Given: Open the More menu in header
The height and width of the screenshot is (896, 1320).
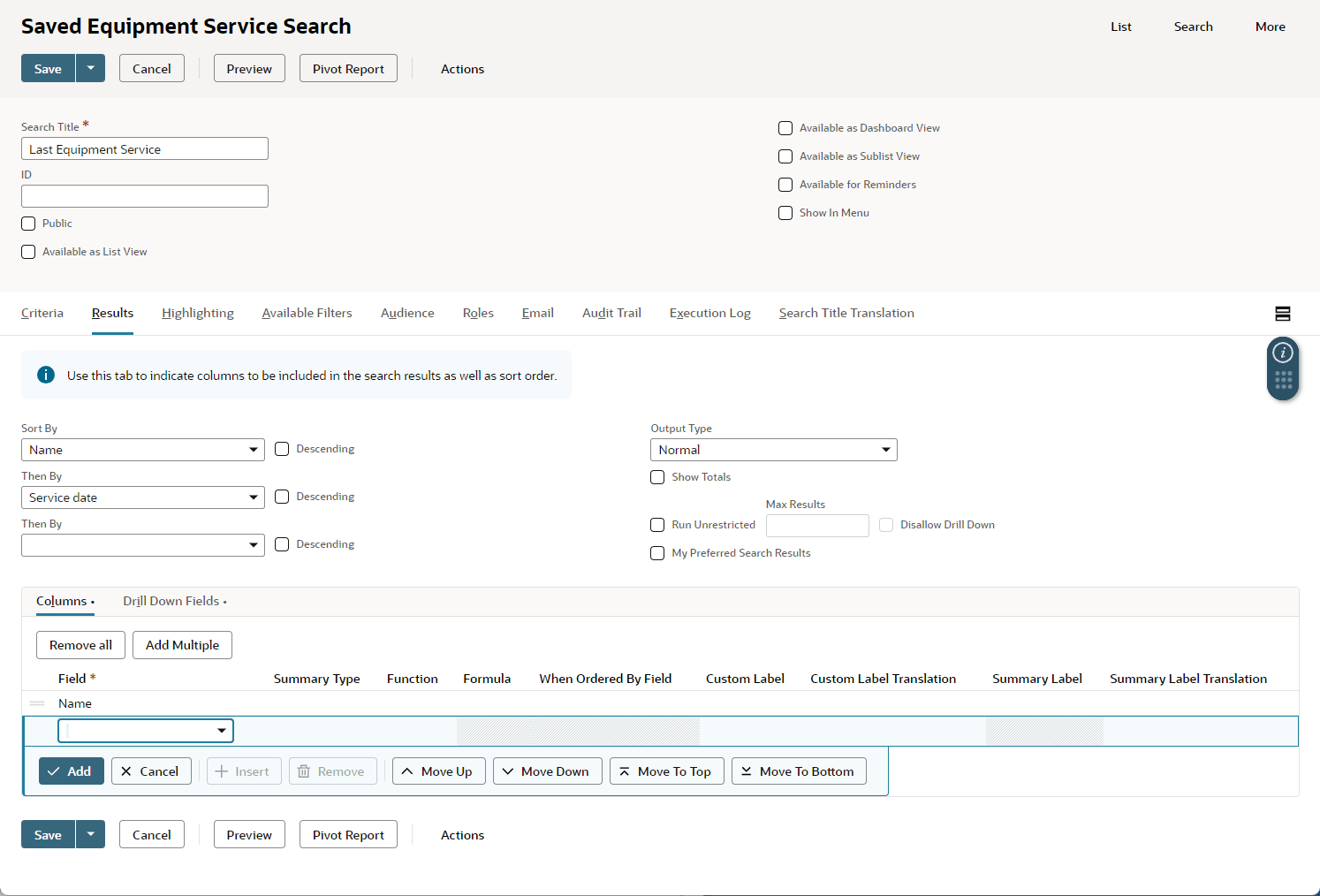Looking at the screenshot, I should point(1270,27).
